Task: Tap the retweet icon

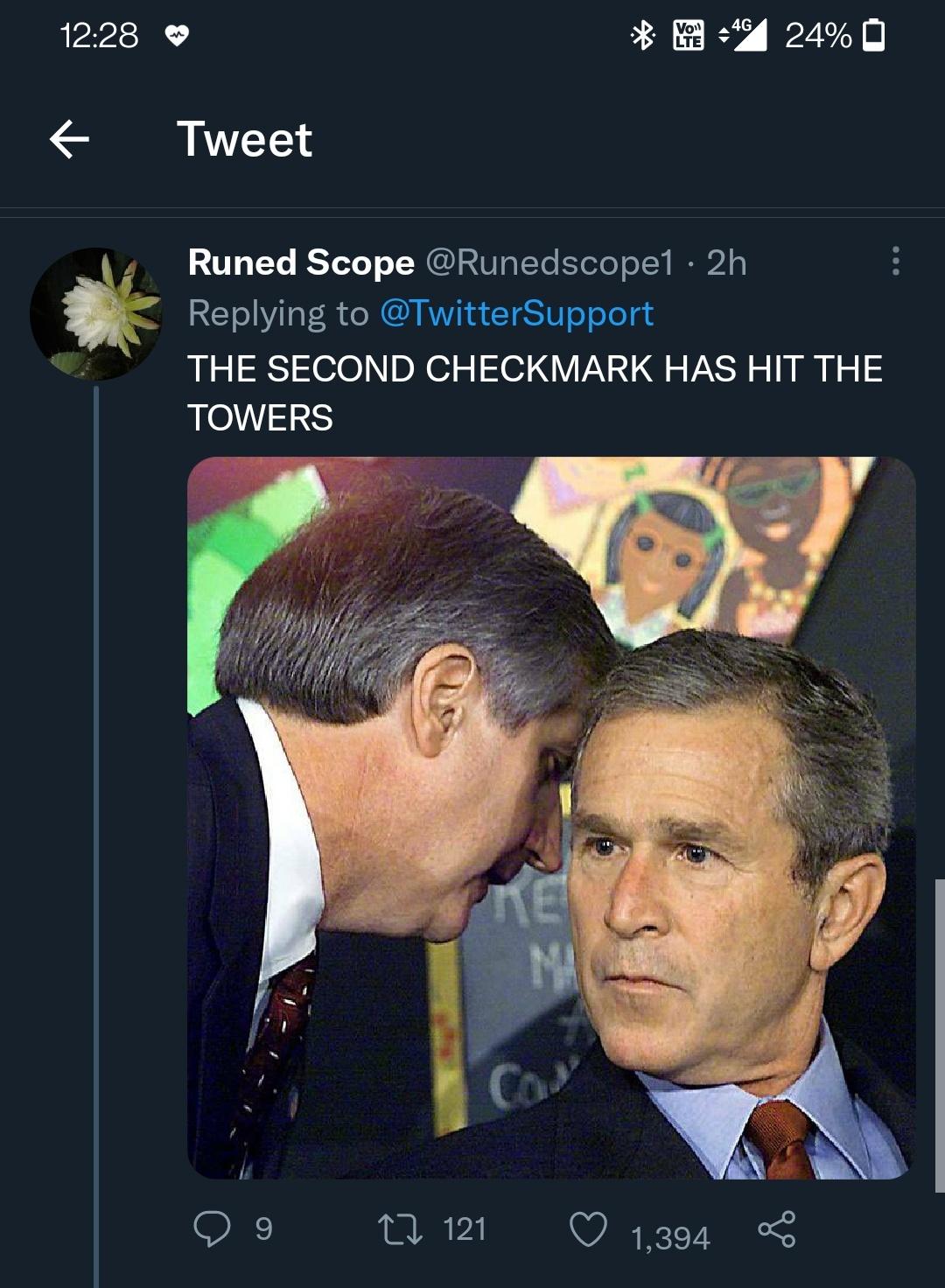Action: [399, 1228]
